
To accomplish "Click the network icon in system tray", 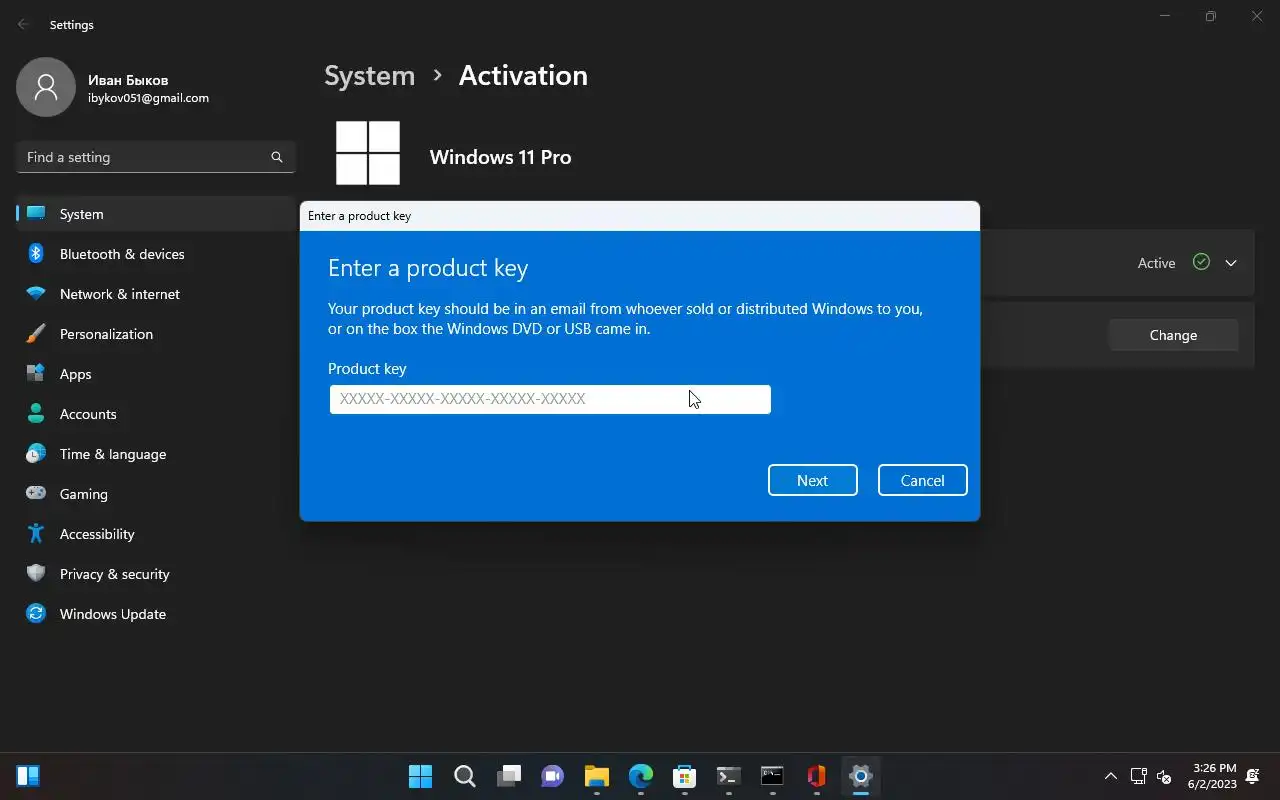I will pos(1138,776).
